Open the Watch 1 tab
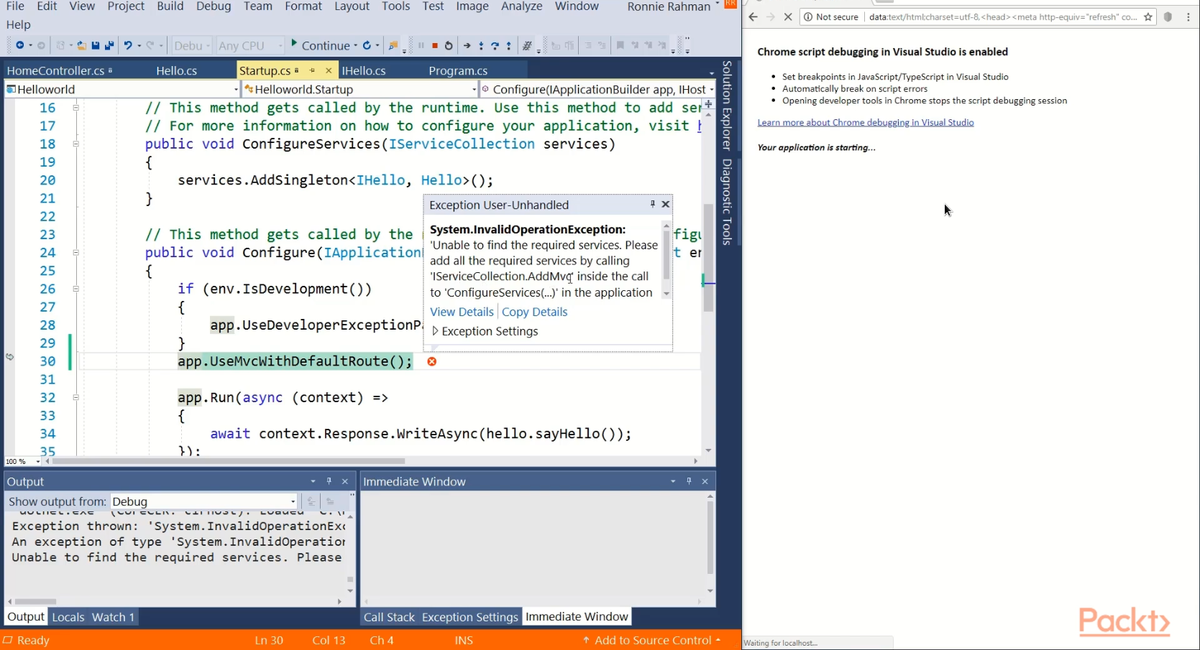 (x=113, y=617)
